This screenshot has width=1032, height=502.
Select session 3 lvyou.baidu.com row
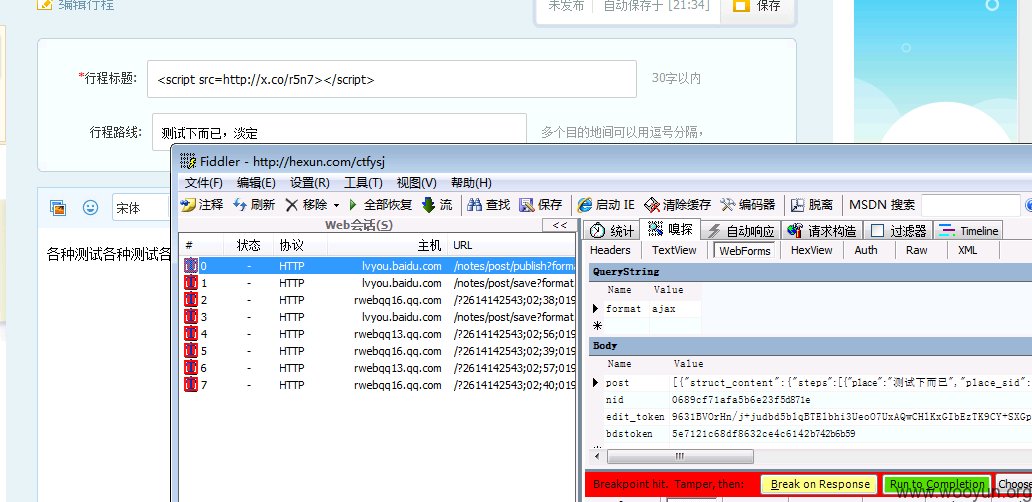coord(379,317)
